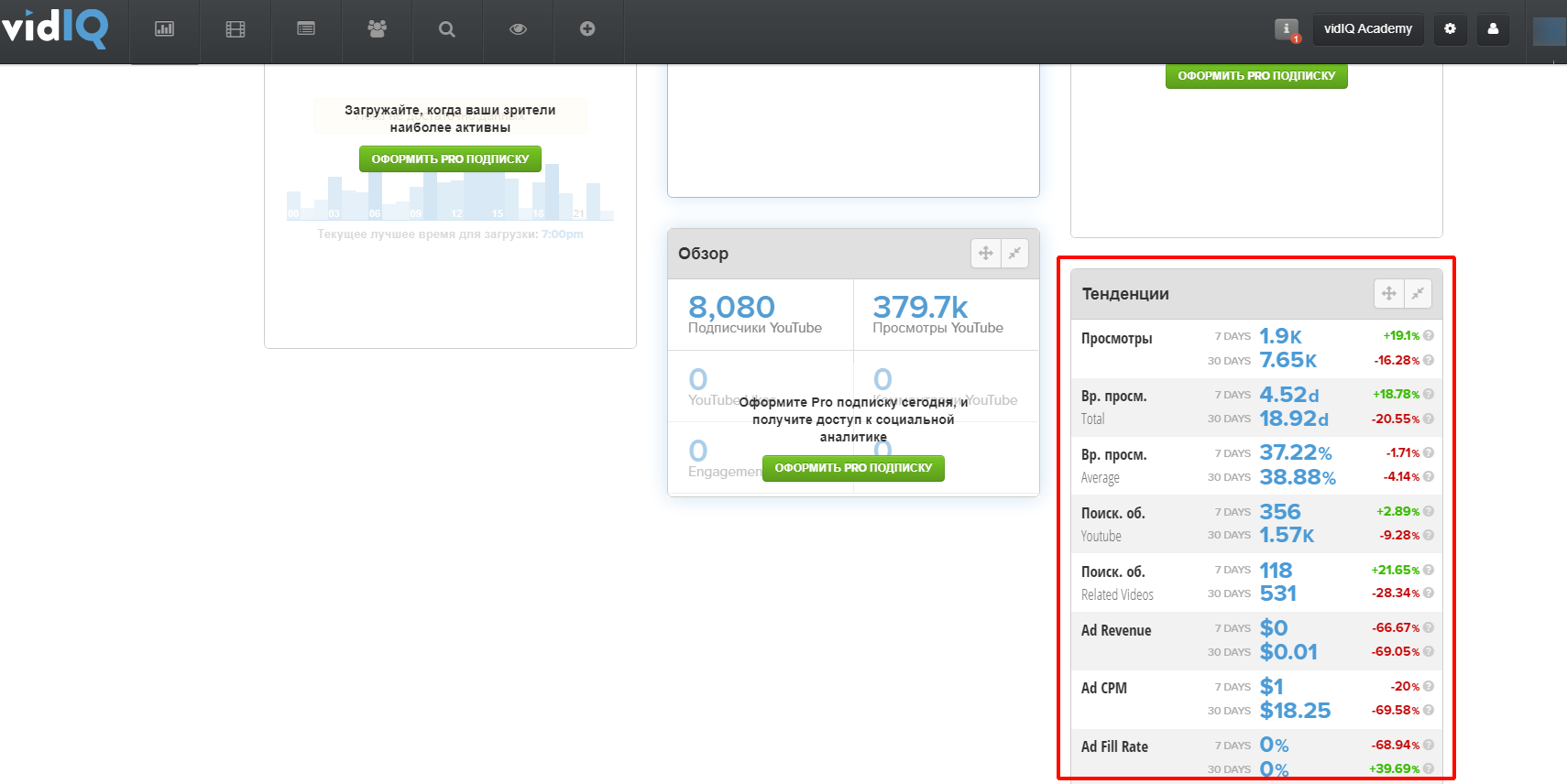The width and height of the screenshot is (1567, 784).
Task: Open the user profile icon
Action: (1493, 29)
